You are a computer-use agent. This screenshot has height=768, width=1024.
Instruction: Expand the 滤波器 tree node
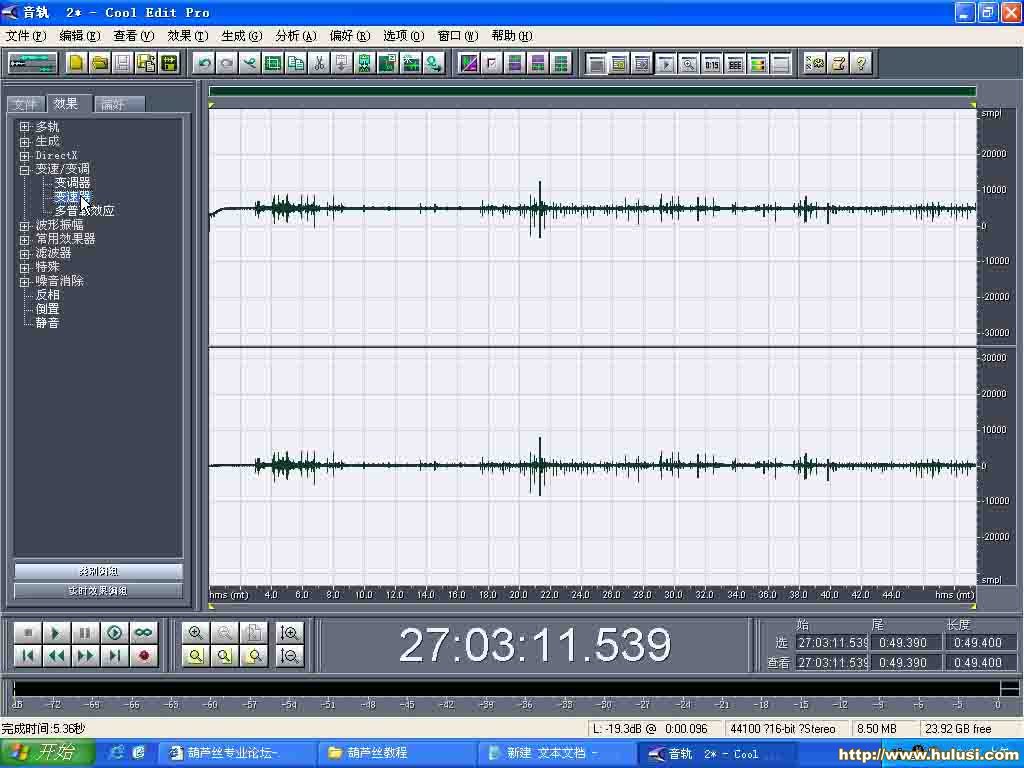[25, 253]
